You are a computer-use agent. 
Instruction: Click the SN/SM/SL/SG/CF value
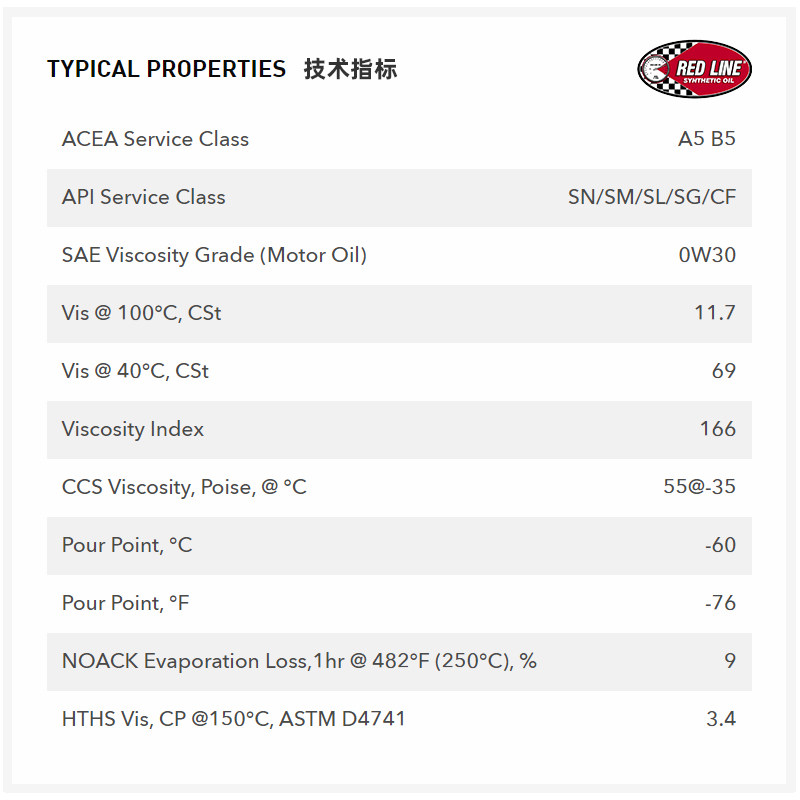pos(651,197)
